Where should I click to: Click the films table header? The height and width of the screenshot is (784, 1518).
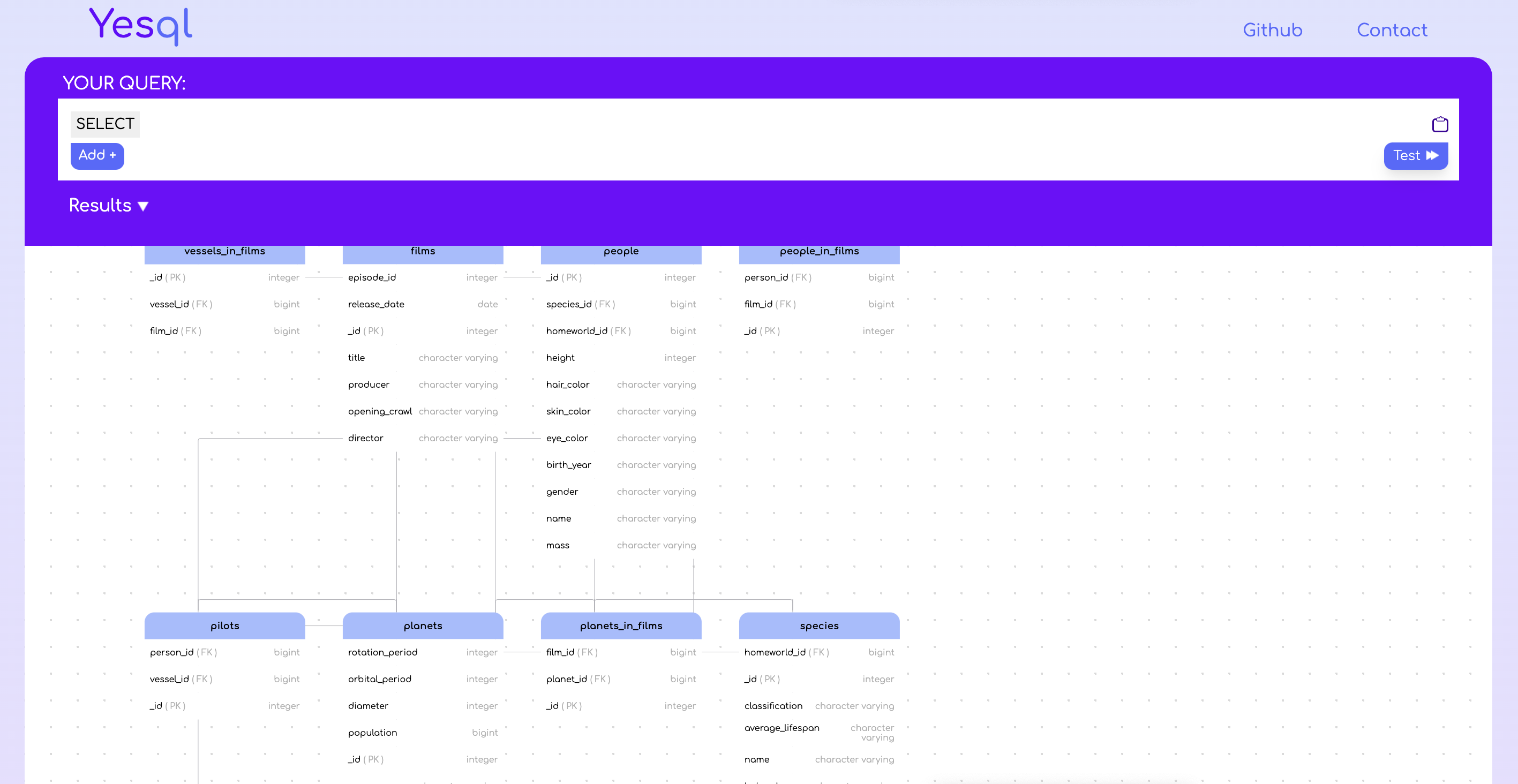[422, 251]
